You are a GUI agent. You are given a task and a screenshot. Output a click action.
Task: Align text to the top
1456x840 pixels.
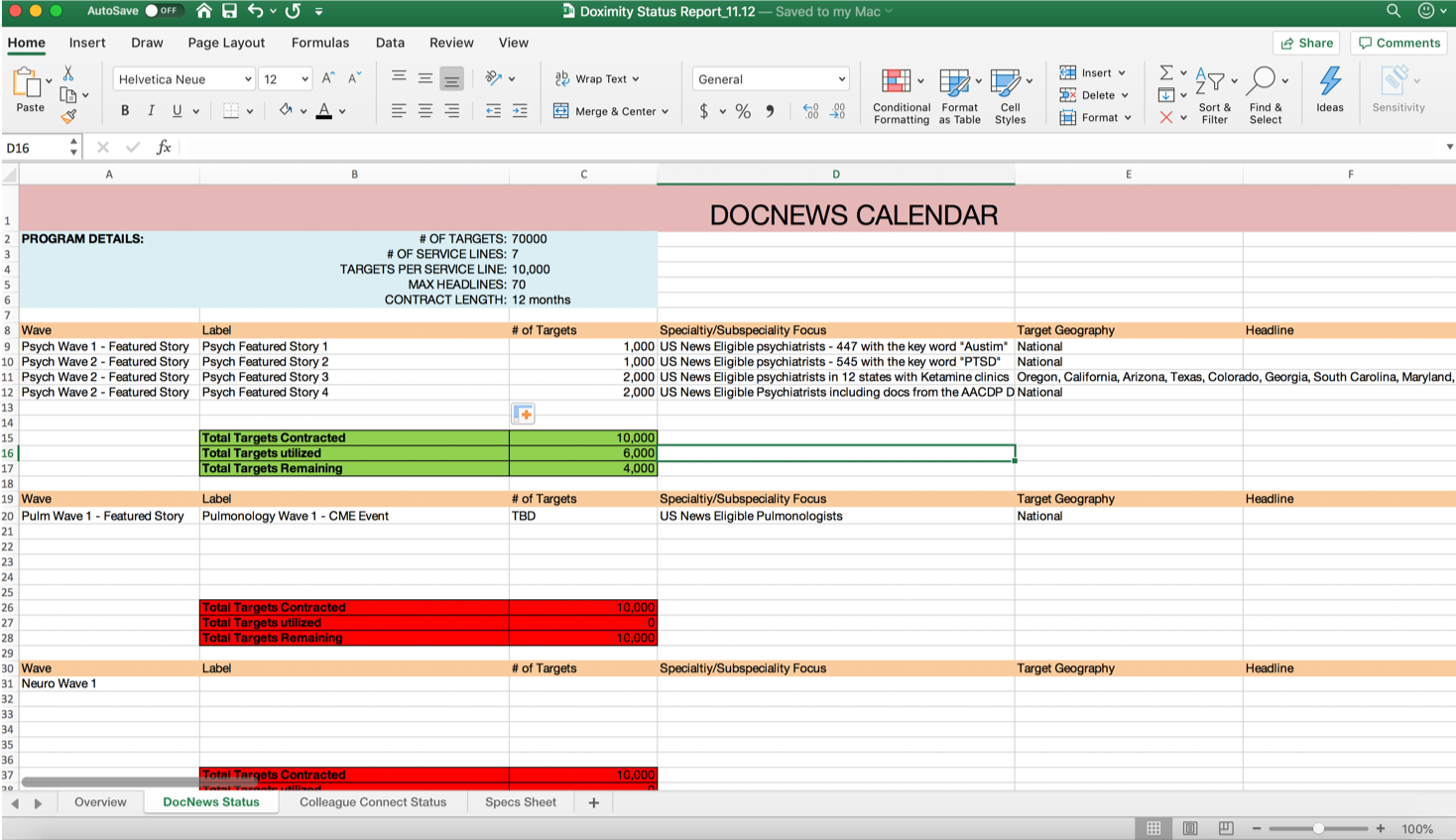[399, 77]
